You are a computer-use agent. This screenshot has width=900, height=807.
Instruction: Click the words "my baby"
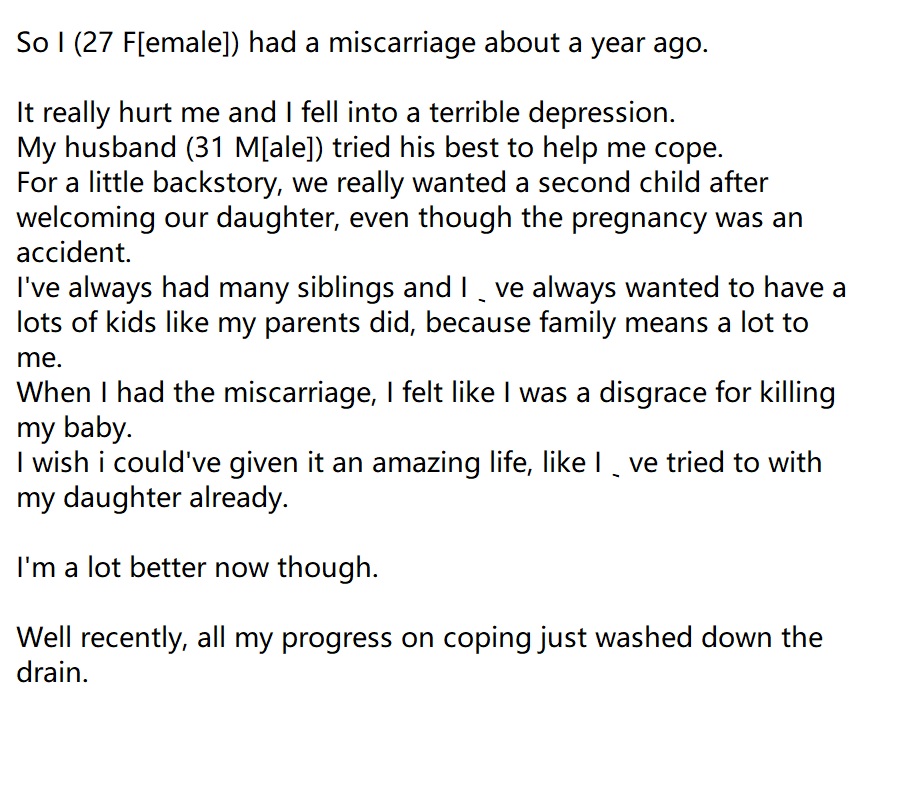click(71, 428)
